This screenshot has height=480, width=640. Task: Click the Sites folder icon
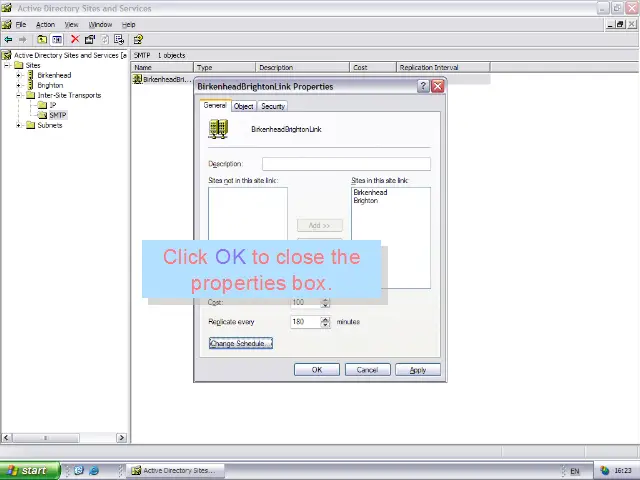click(19, 65)
